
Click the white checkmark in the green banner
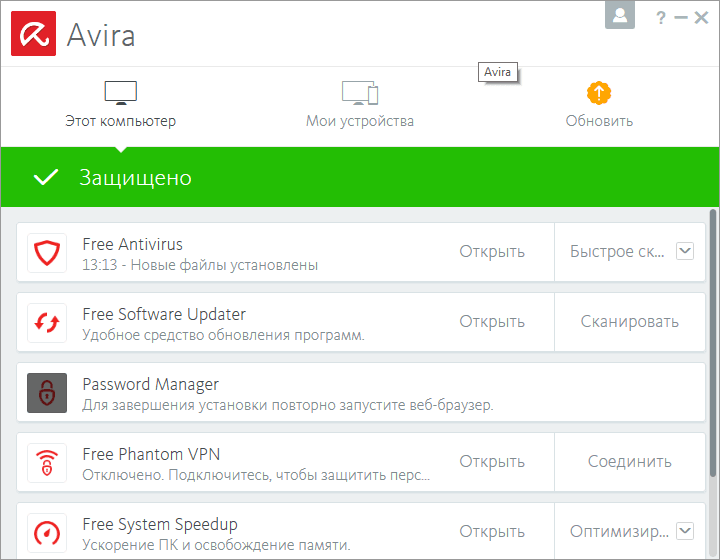tap(46, 177)
